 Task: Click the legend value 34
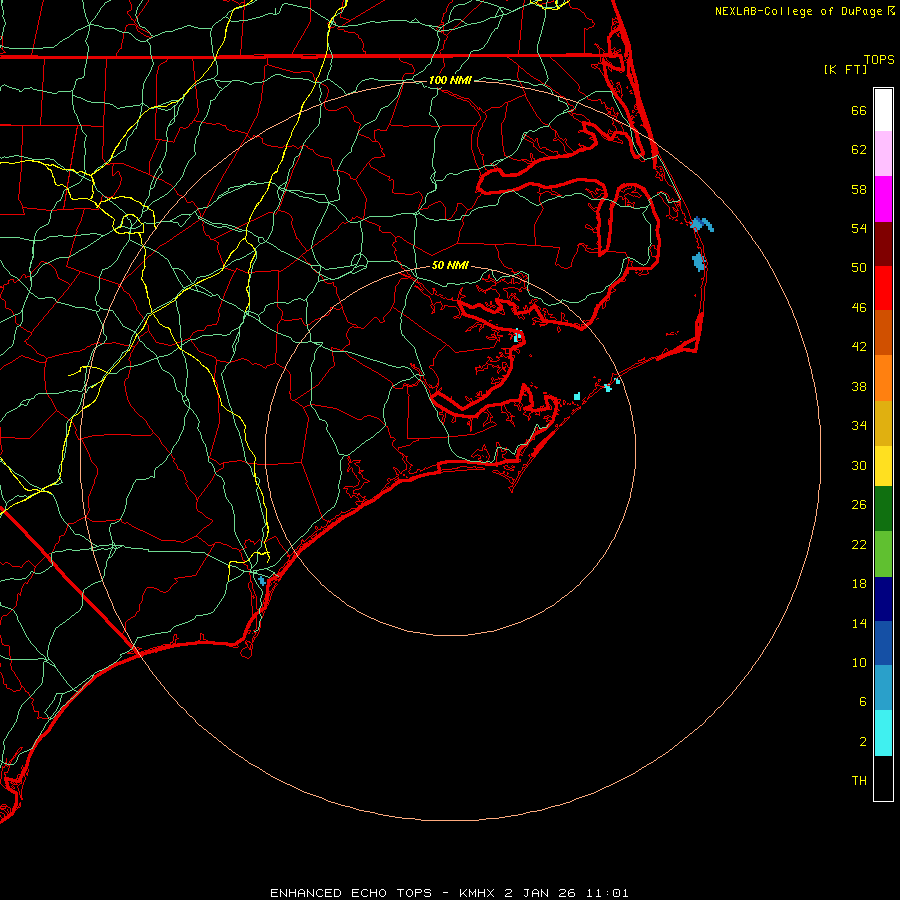click(859, 425)
